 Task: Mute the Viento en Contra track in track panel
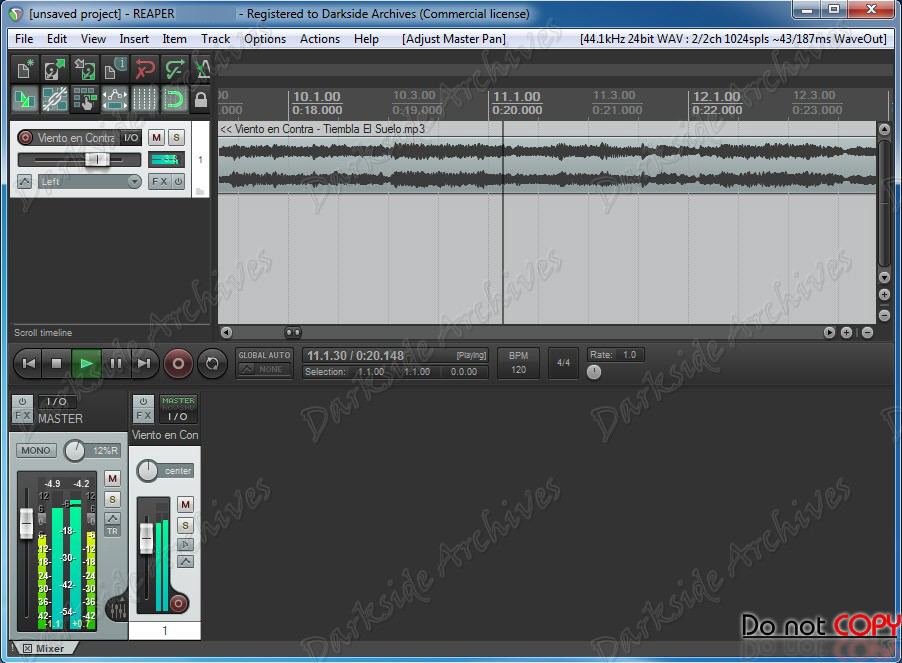(156, 137)
